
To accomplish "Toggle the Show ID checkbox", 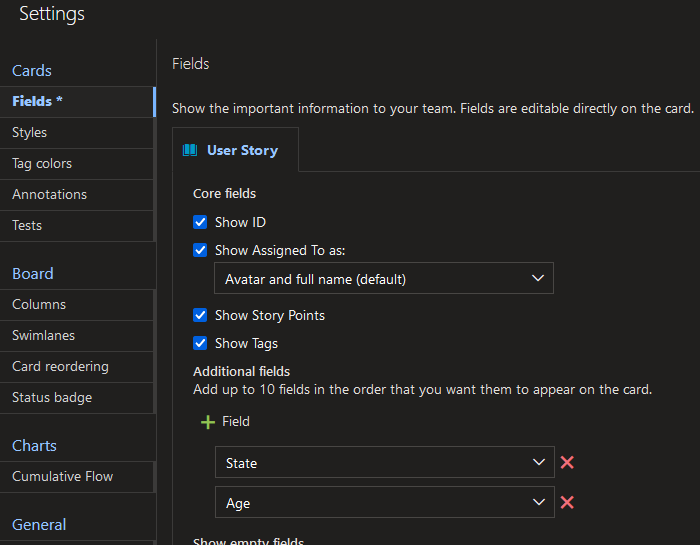I will pos(200,222).
